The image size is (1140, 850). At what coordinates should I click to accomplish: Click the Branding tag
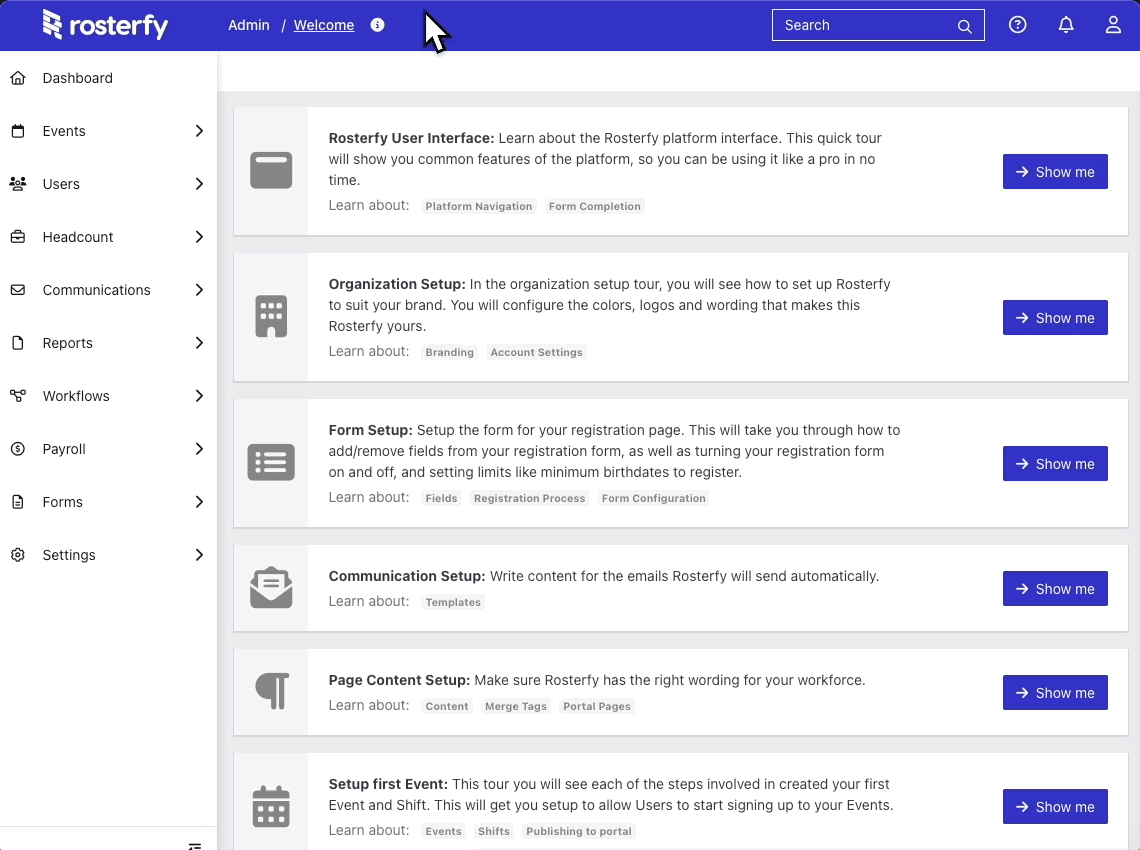click(449, 353)
